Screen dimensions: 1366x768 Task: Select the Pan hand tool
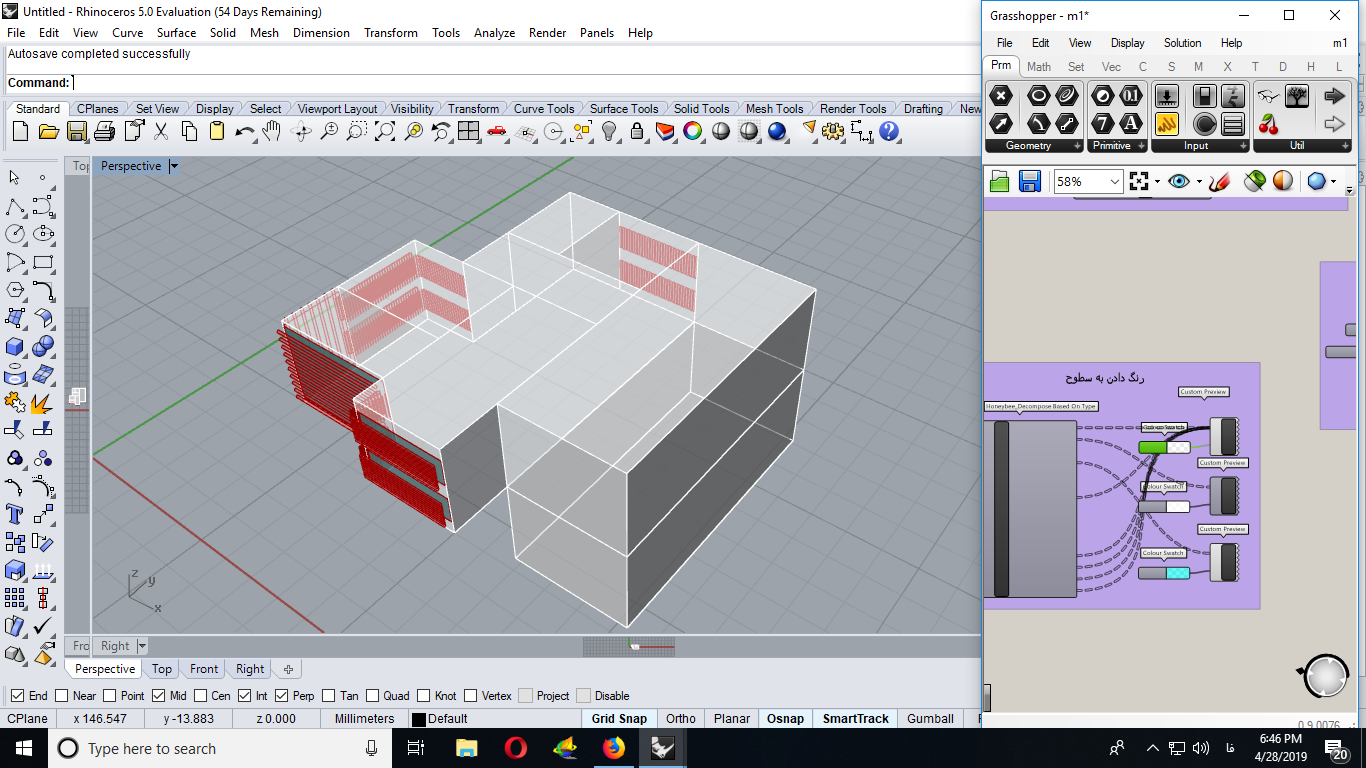(272, 131)
